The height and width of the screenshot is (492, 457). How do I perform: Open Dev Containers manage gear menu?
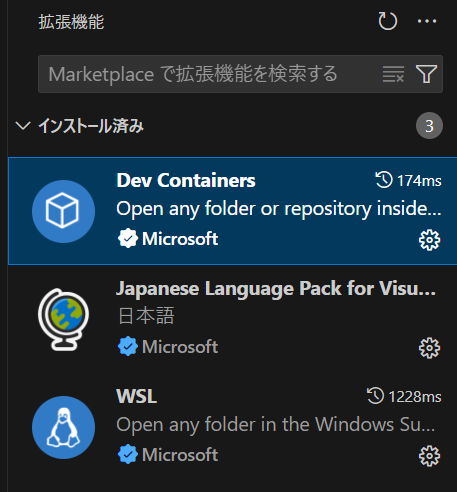(429, 240)
